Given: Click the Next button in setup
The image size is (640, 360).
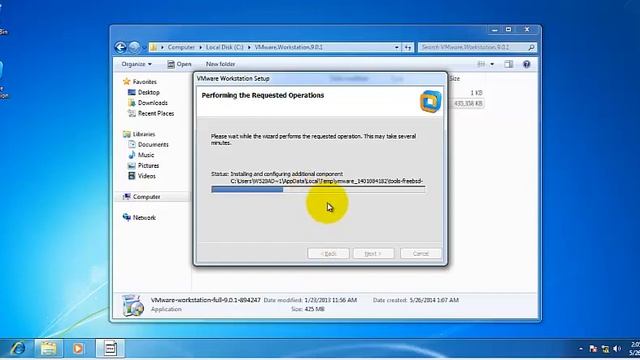Looking at the screenshot, I should point(373,253).
